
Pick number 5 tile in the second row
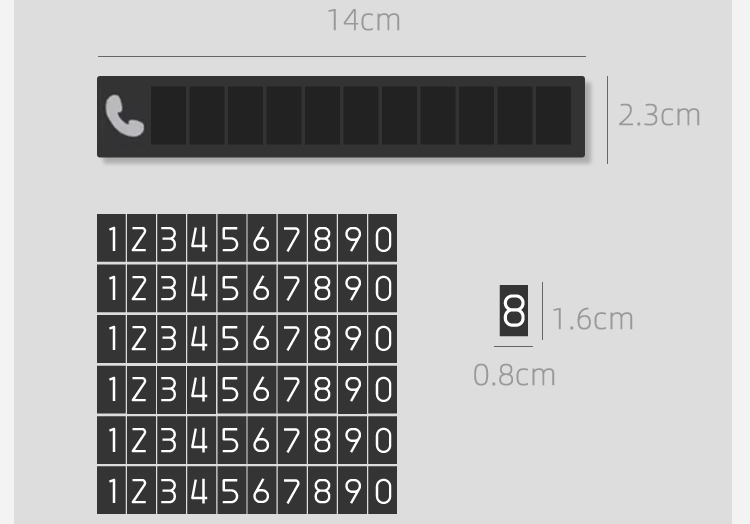[x=232, y=288]
